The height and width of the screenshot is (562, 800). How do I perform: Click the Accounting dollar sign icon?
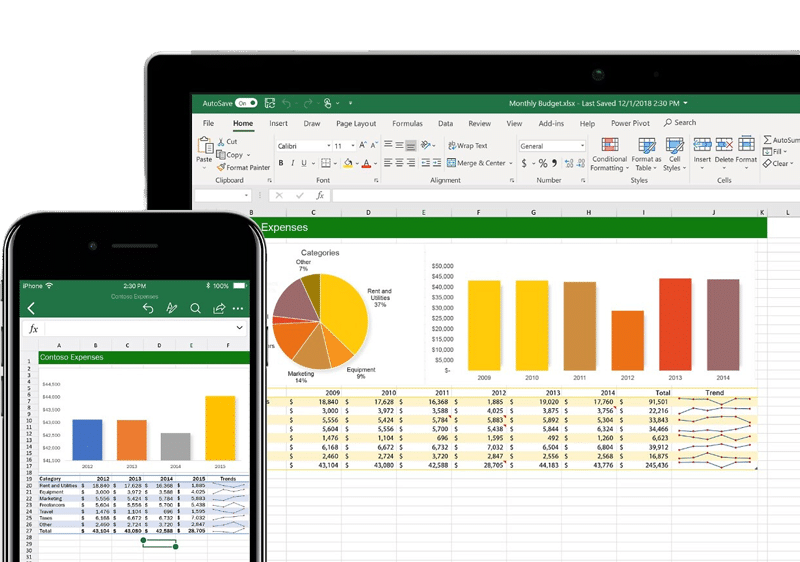[x=524, y=163]
